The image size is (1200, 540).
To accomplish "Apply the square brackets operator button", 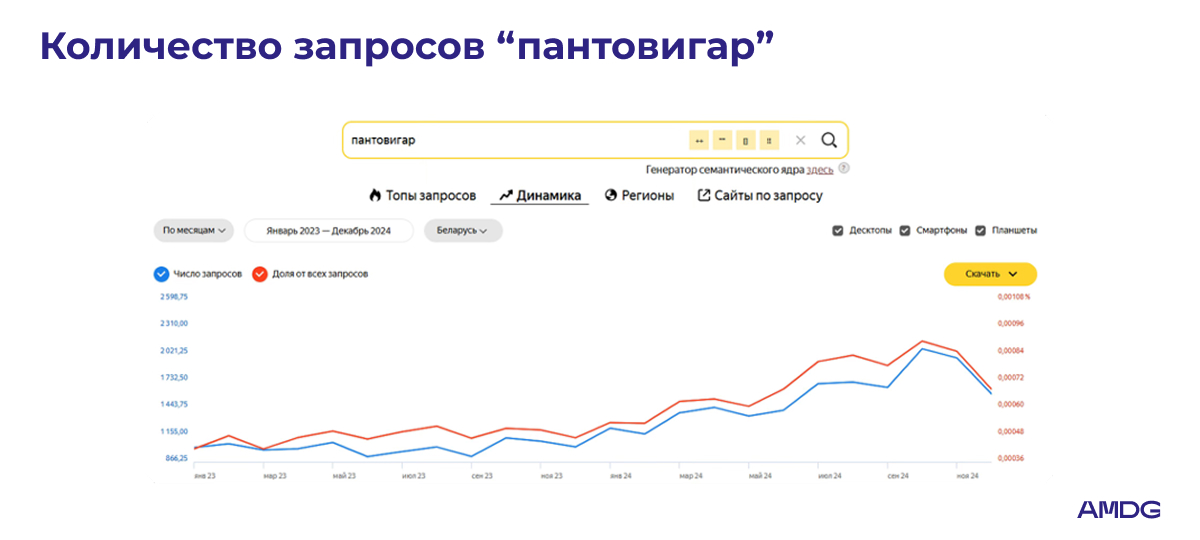I will (746, 140).
